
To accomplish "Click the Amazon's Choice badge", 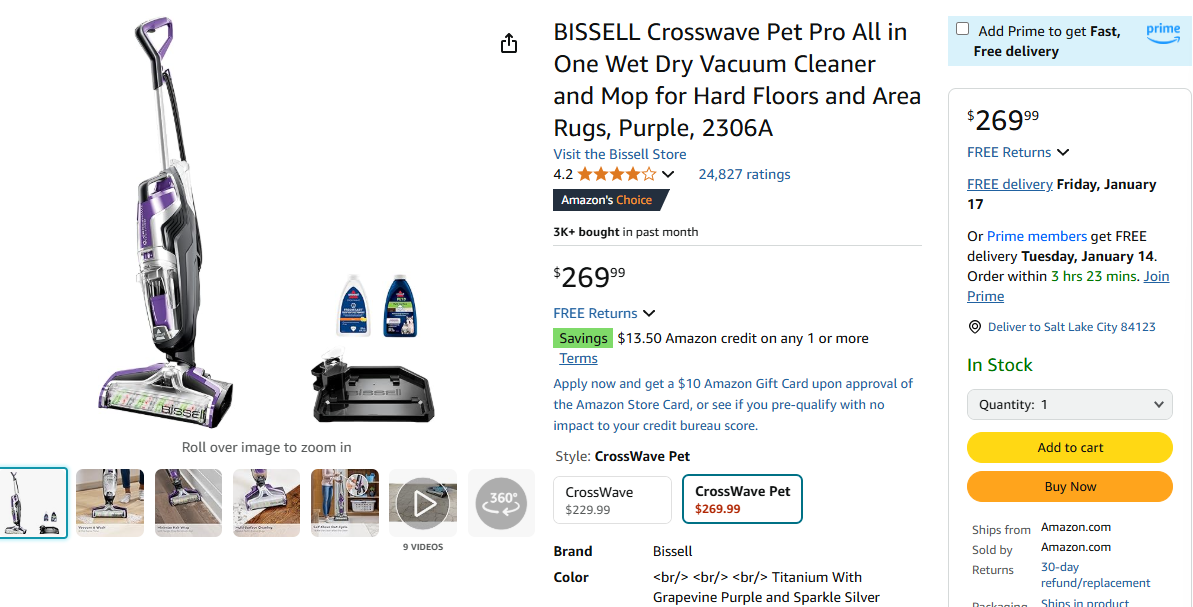I will 605,199.
